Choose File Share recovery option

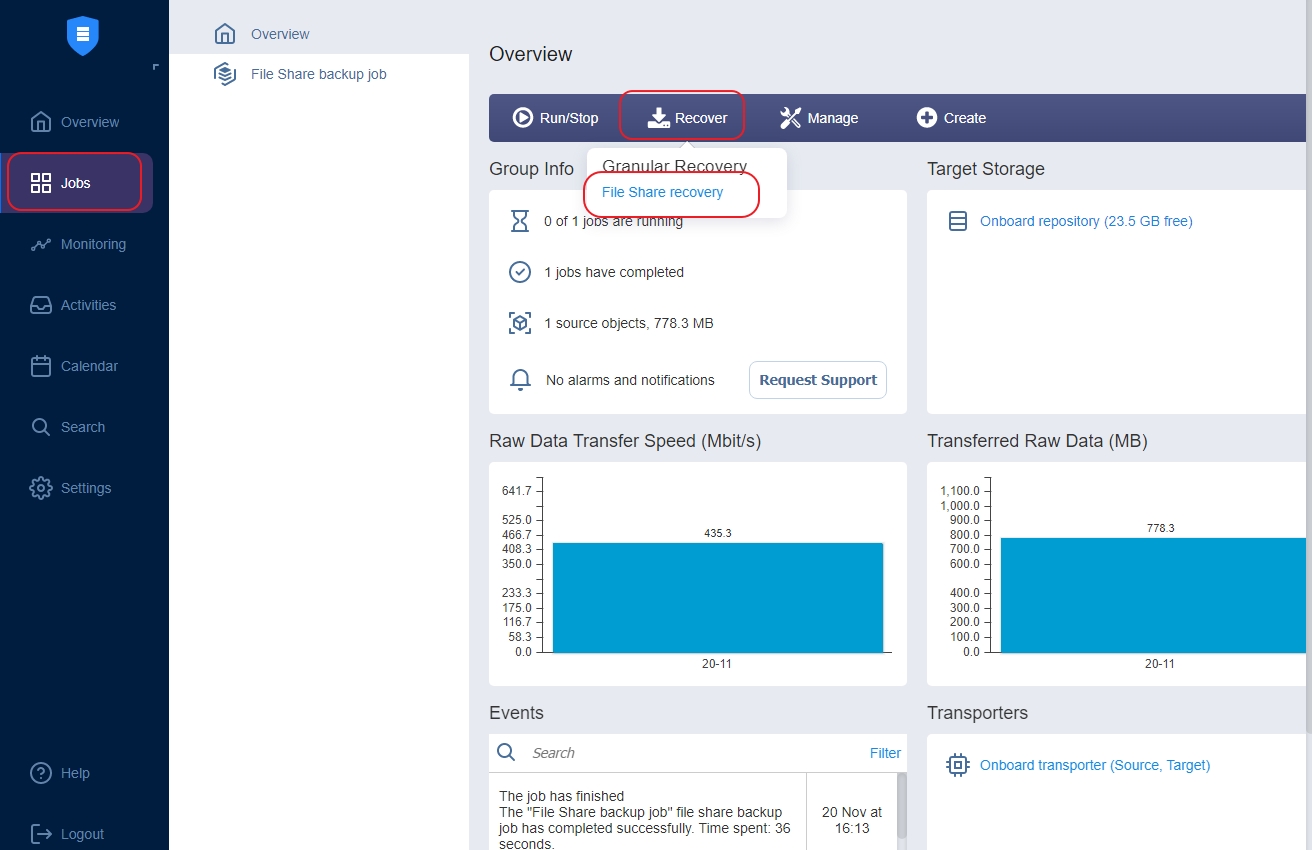[662, 192]
